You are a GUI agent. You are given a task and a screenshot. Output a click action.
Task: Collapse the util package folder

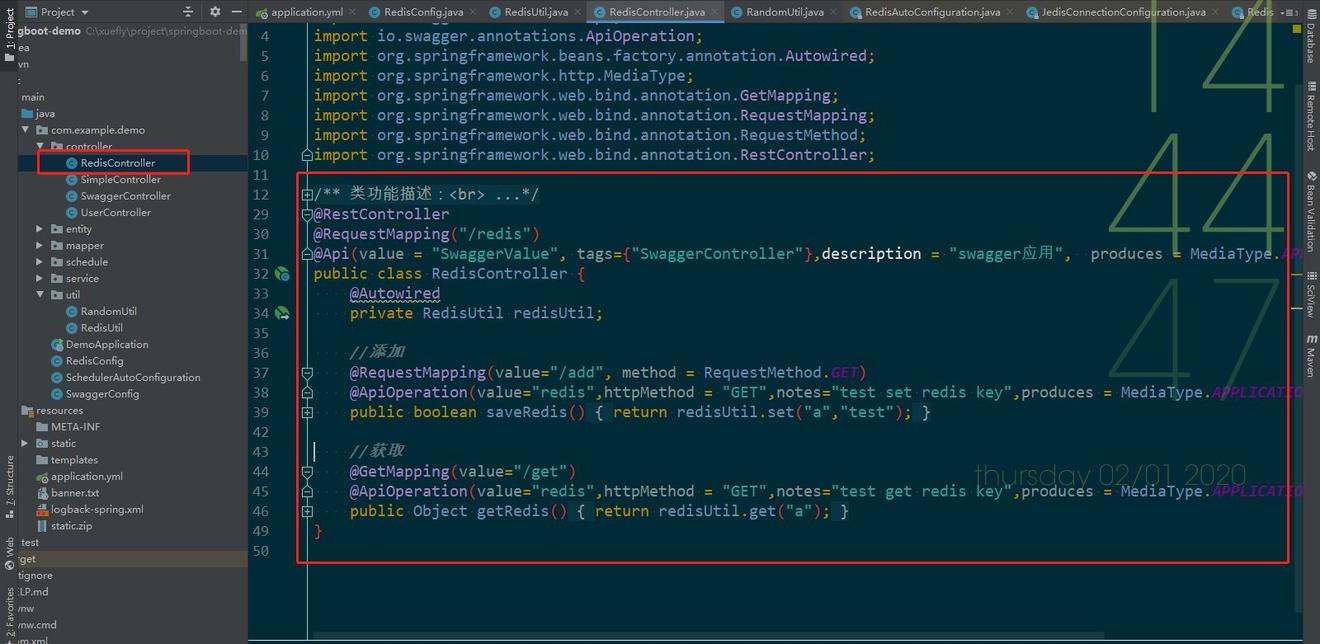tap(41, 295)
